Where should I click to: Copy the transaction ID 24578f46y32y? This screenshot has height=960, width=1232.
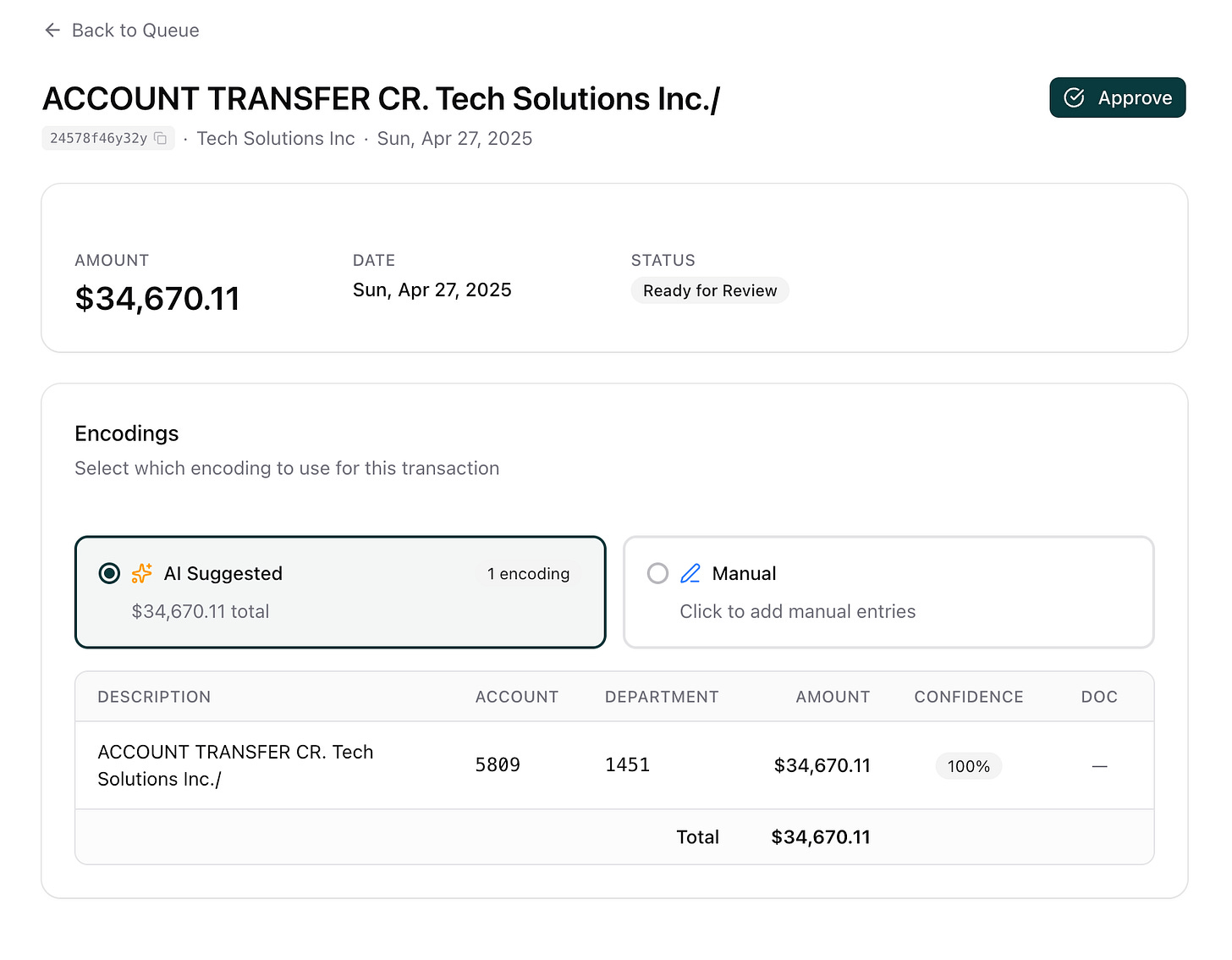[161, 138]
